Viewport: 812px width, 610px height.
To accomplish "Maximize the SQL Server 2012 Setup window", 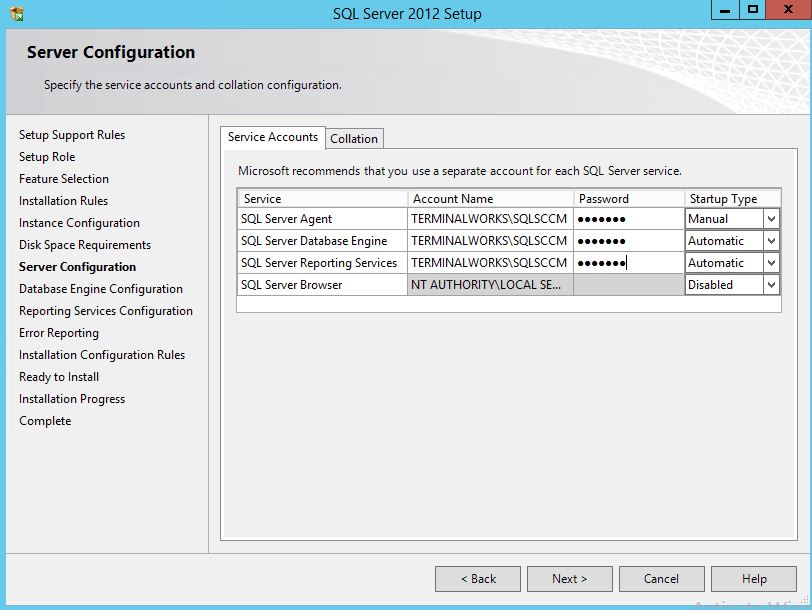I will click(752, 10).
